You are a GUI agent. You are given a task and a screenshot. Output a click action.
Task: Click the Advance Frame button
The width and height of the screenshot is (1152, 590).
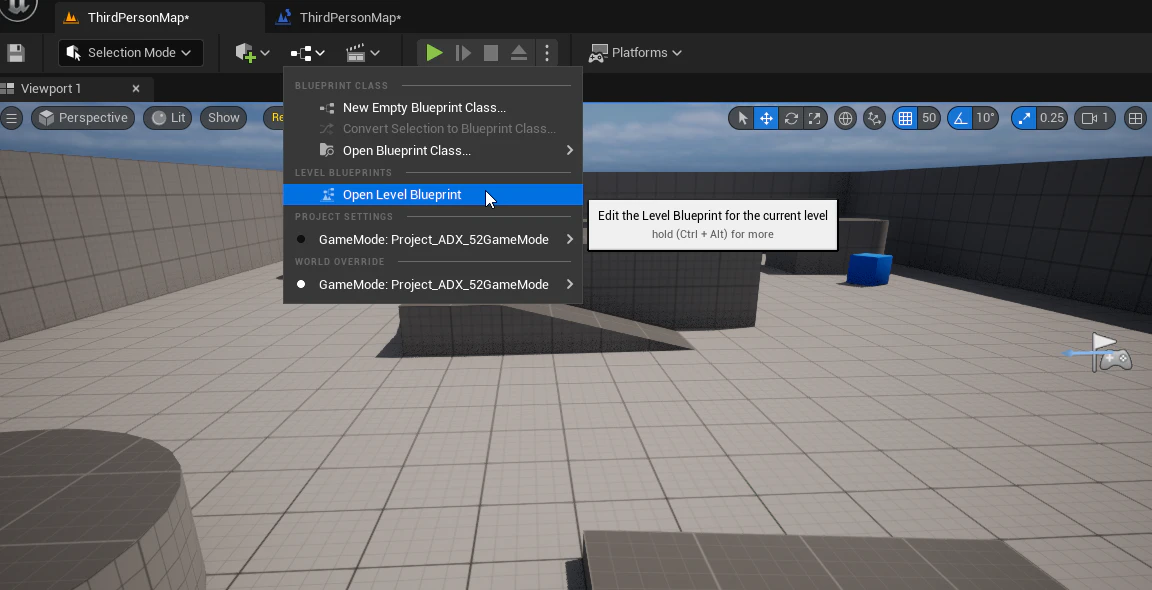(x=463, y=53)
